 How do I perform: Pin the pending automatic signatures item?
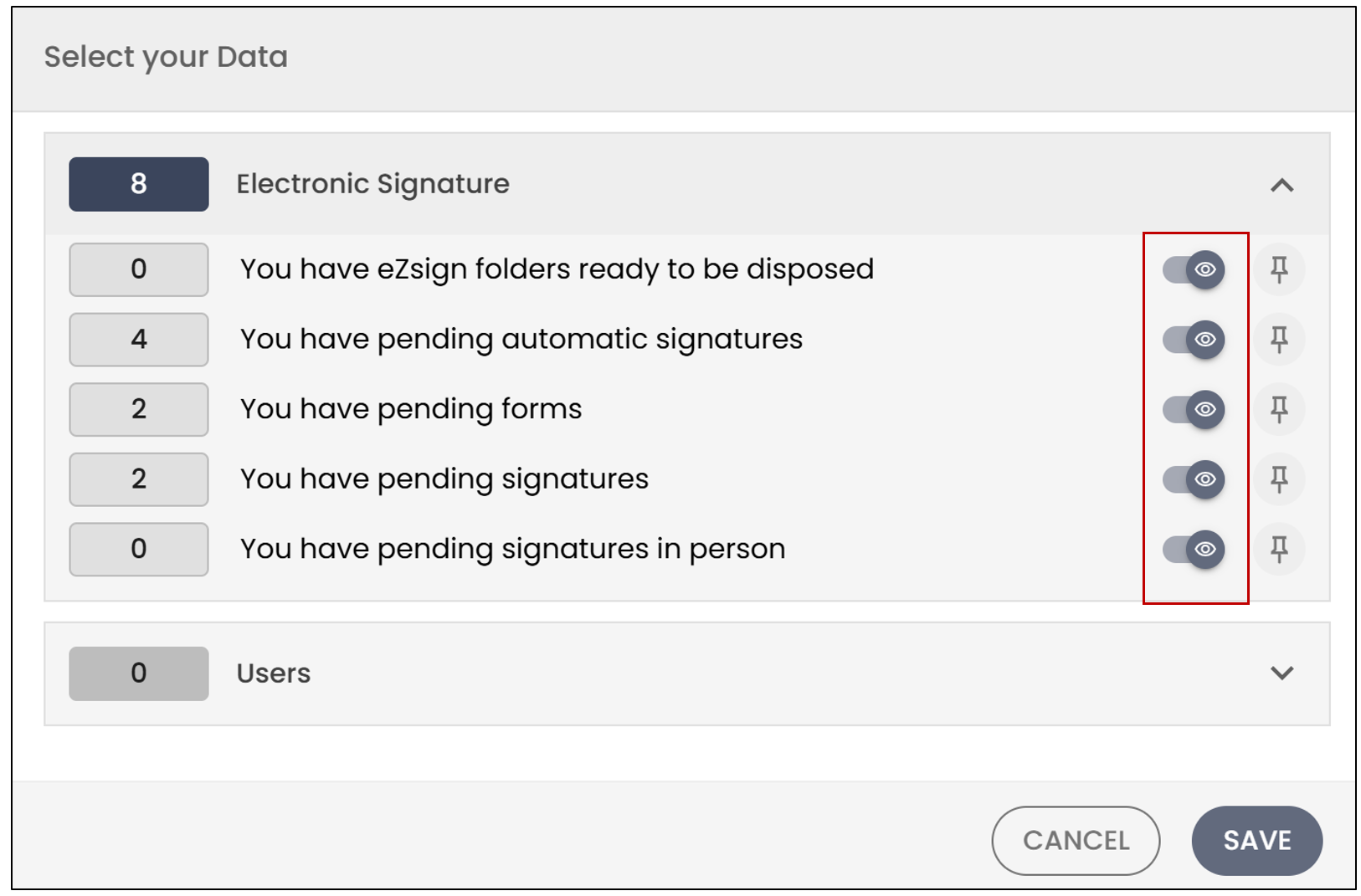click(1279, 339)
